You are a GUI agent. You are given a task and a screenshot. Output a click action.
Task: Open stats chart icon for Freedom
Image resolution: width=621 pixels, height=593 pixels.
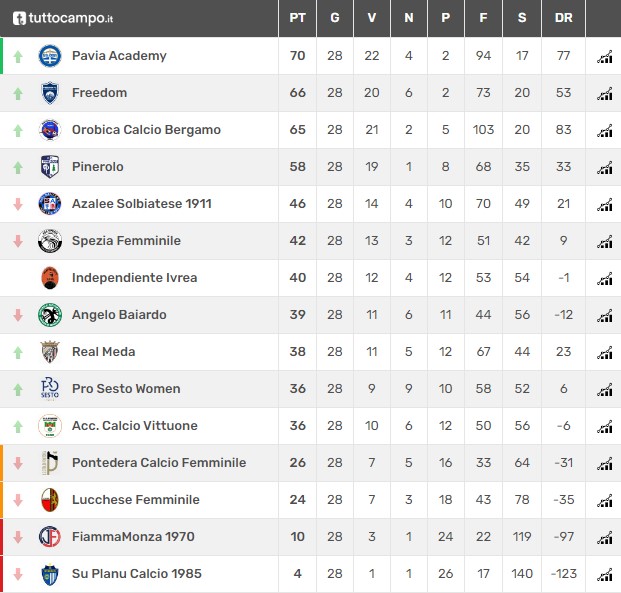[604, 94]
